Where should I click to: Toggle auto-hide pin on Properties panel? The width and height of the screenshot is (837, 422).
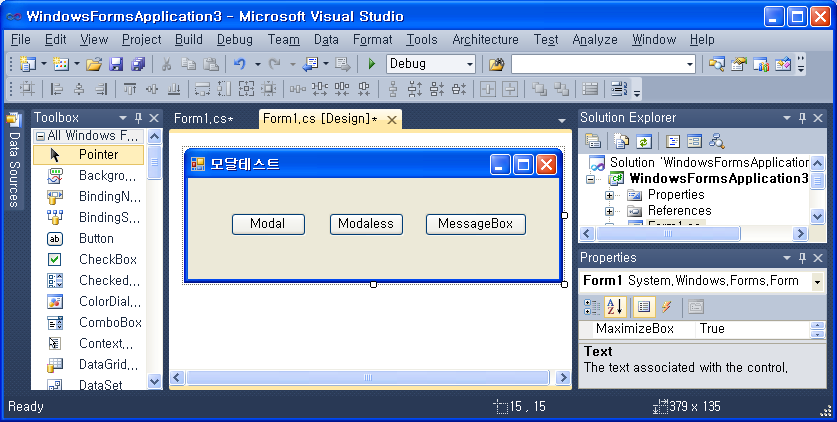click(x=802, y=258)
